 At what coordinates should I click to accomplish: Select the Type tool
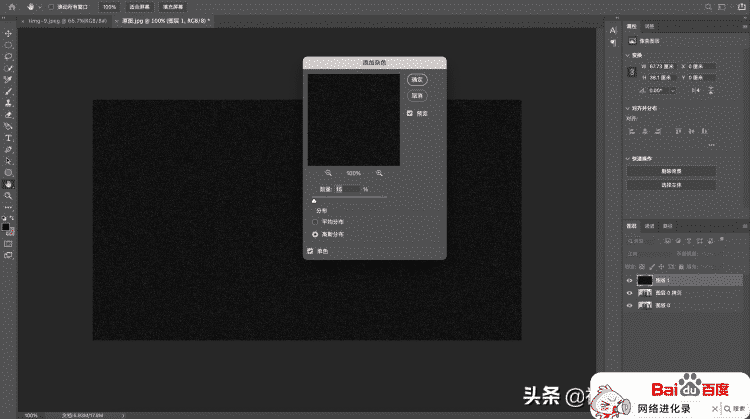tap(8, 138)
